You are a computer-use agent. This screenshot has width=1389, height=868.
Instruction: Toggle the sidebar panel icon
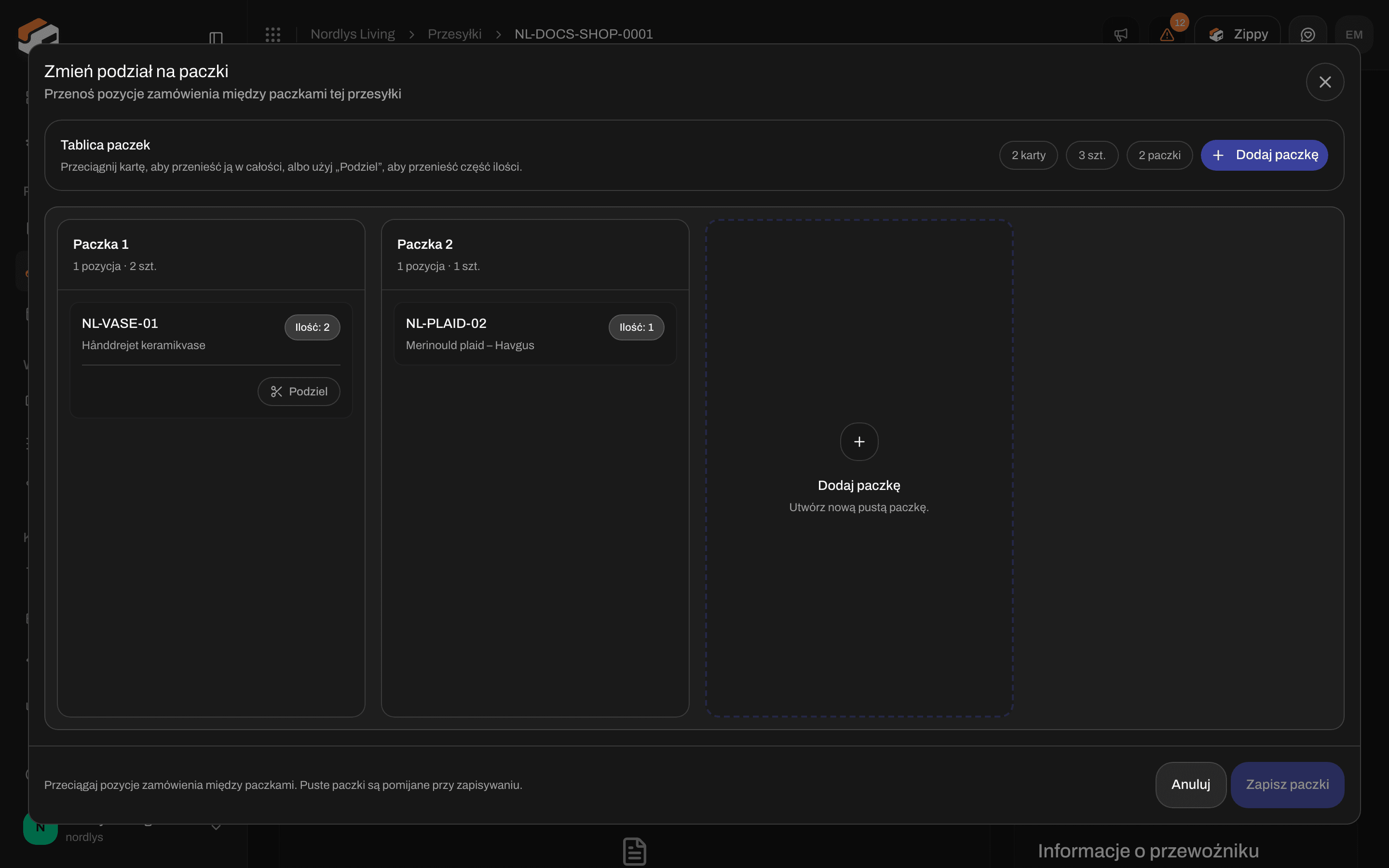coord(216,38)
